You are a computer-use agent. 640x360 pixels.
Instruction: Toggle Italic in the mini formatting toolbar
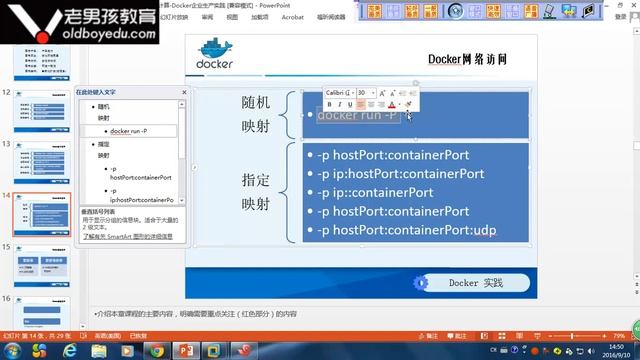coord(340,104)
